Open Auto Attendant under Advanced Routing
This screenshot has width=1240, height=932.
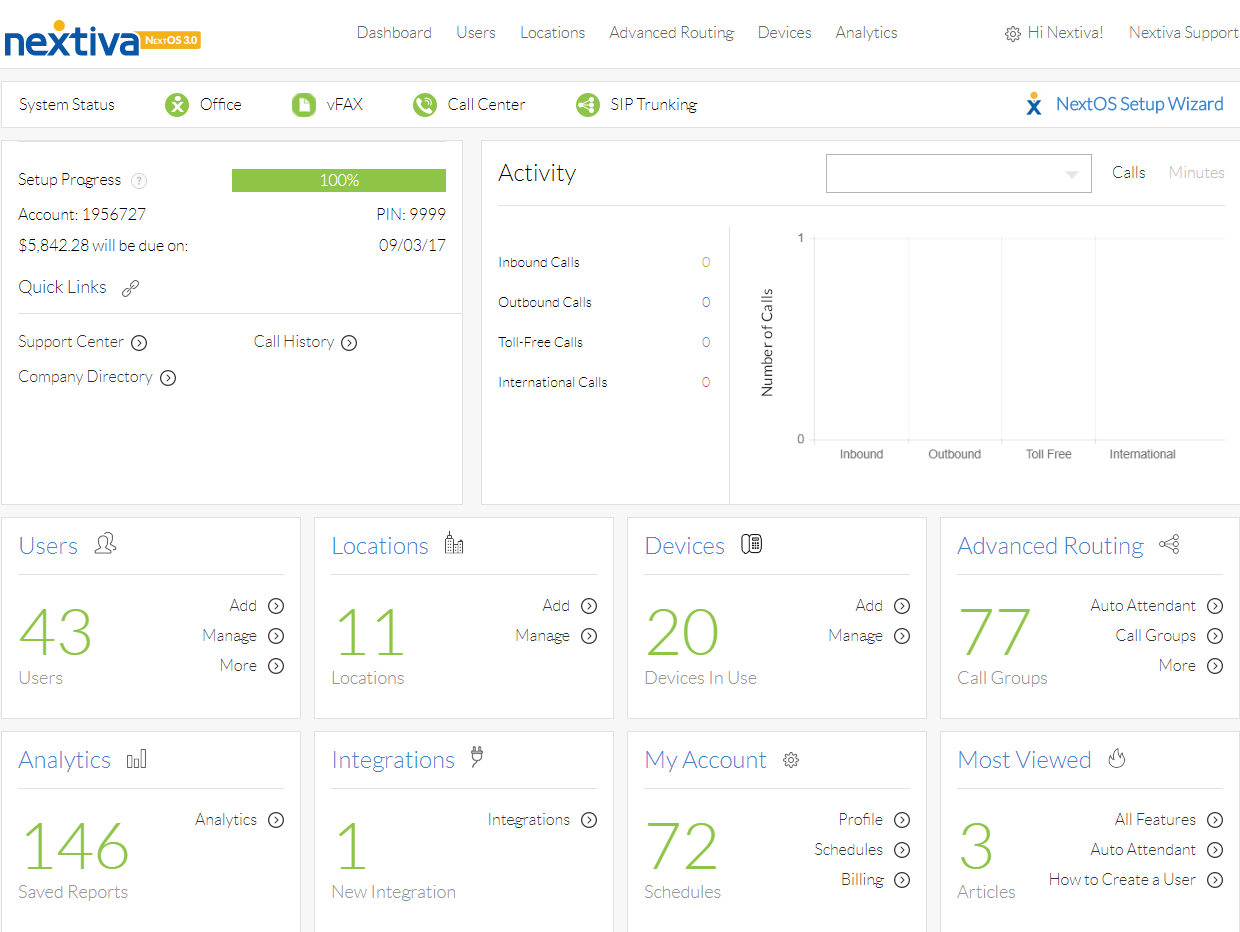click(x=1143, y=606)
